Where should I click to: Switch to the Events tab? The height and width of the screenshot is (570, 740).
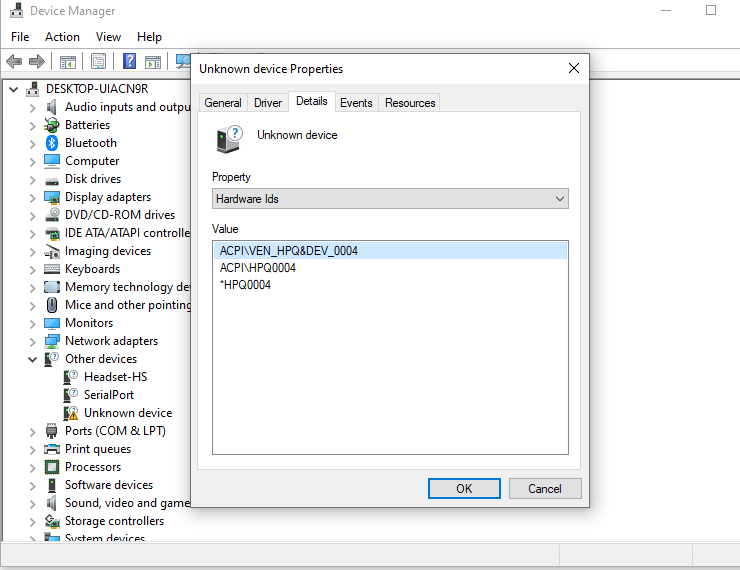356,103
